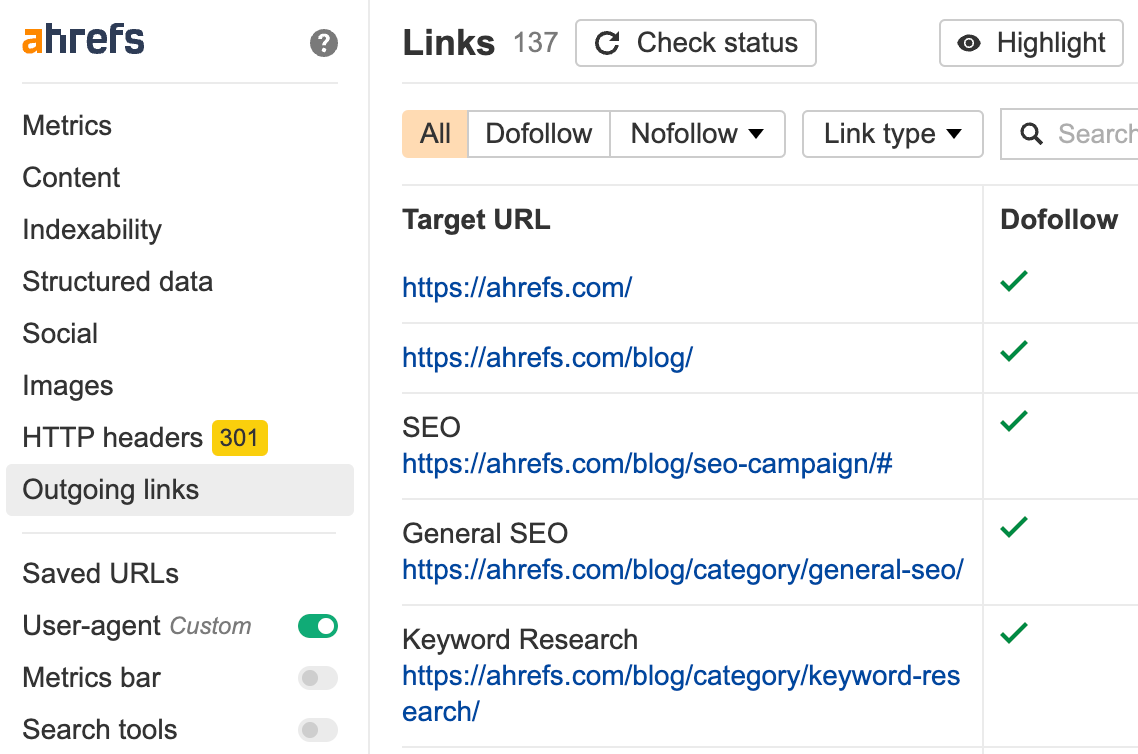Select the Dofollow filter tab
This screenshot has height=754, width=1138.
538,134
